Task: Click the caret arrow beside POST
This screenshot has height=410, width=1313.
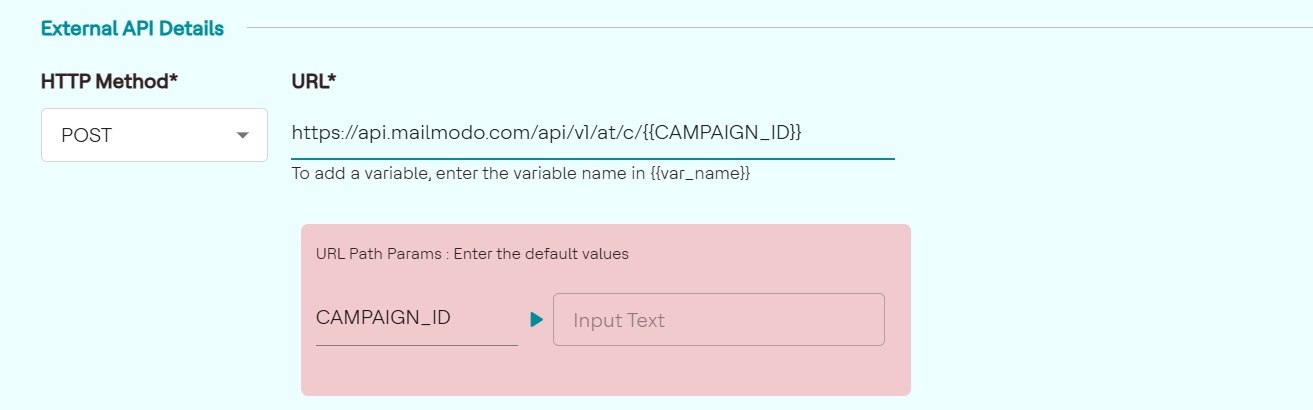Action: [242, 135]
